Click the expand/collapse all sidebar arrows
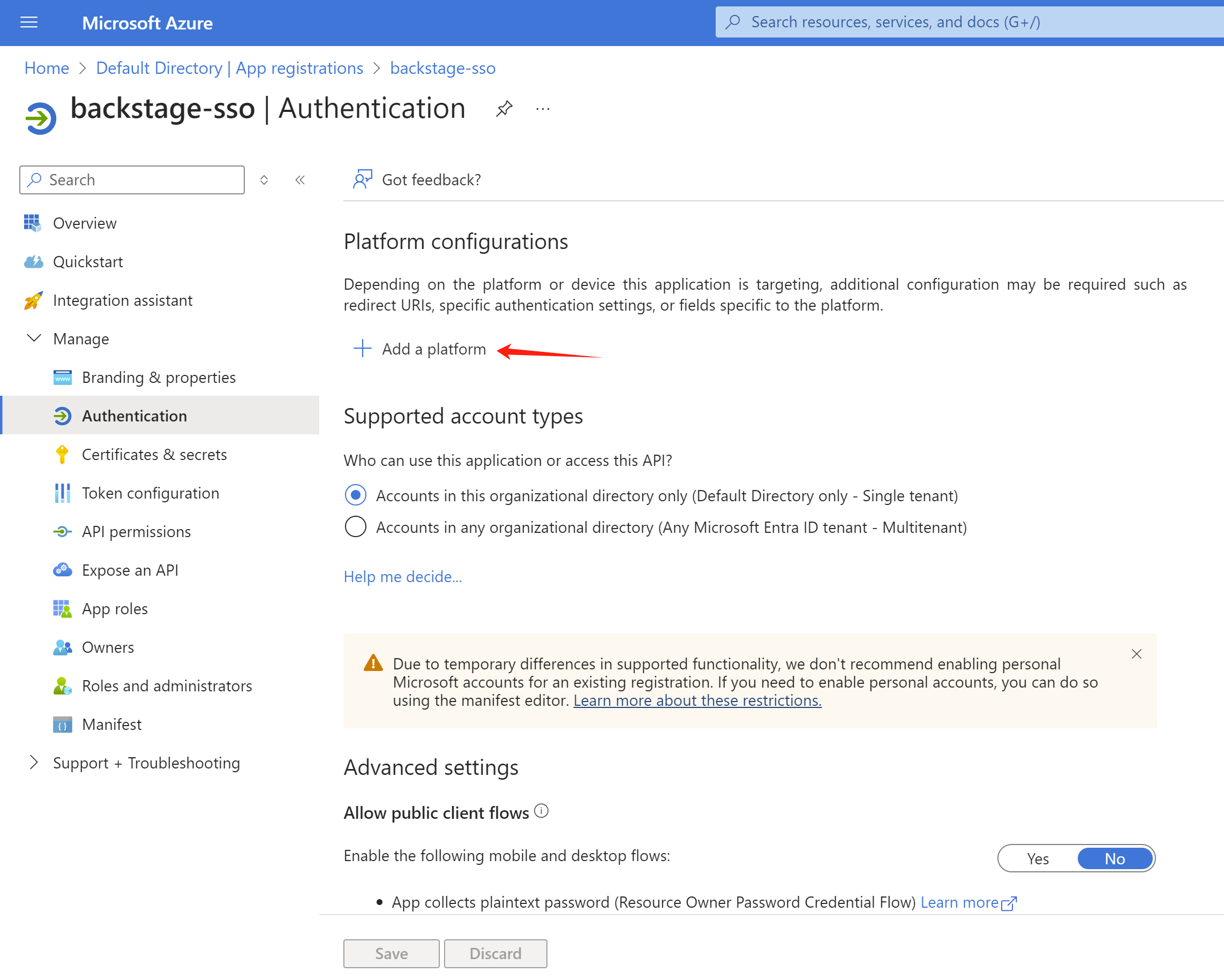This screenshot has height=980, width=1224. click(264, 180)
